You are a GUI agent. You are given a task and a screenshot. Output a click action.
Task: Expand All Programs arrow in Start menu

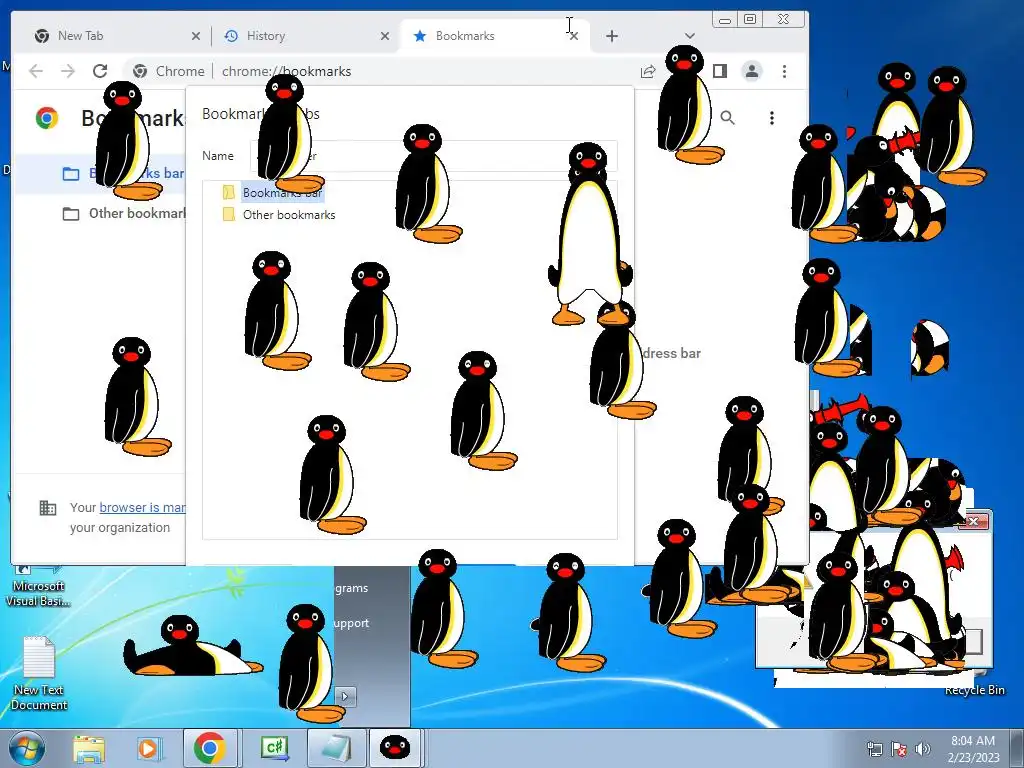[345, 696]
